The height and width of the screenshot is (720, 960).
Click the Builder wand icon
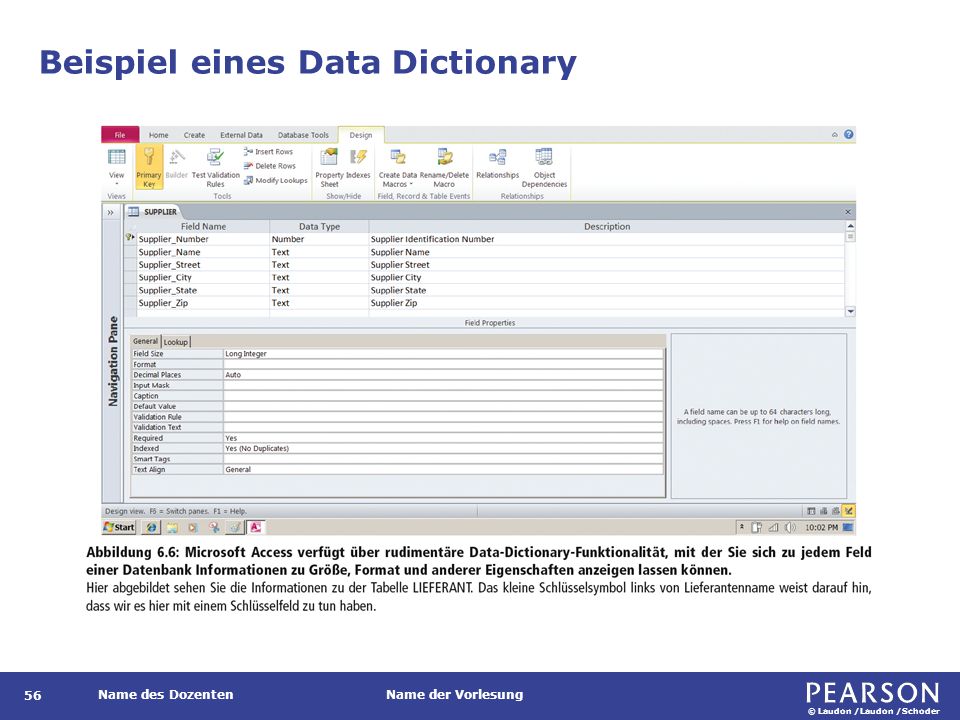click(x=177, y=157)
